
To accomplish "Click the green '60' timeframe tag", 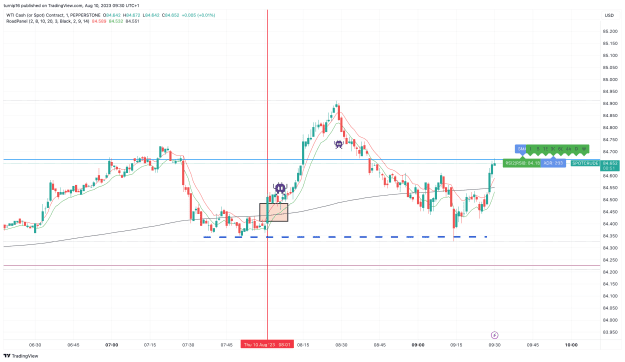I will [x=560, y=149].
